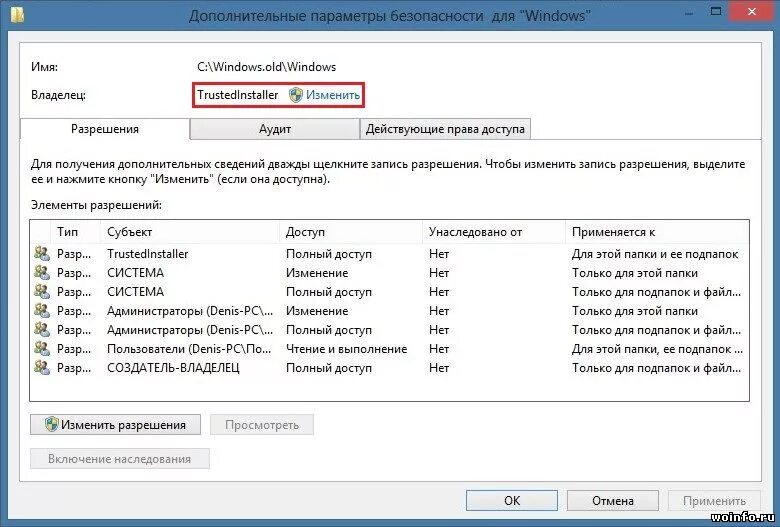Click 'Для этой папки и ее подпапок' cell
Screen dimensions: 780x527
coord(655,254)
